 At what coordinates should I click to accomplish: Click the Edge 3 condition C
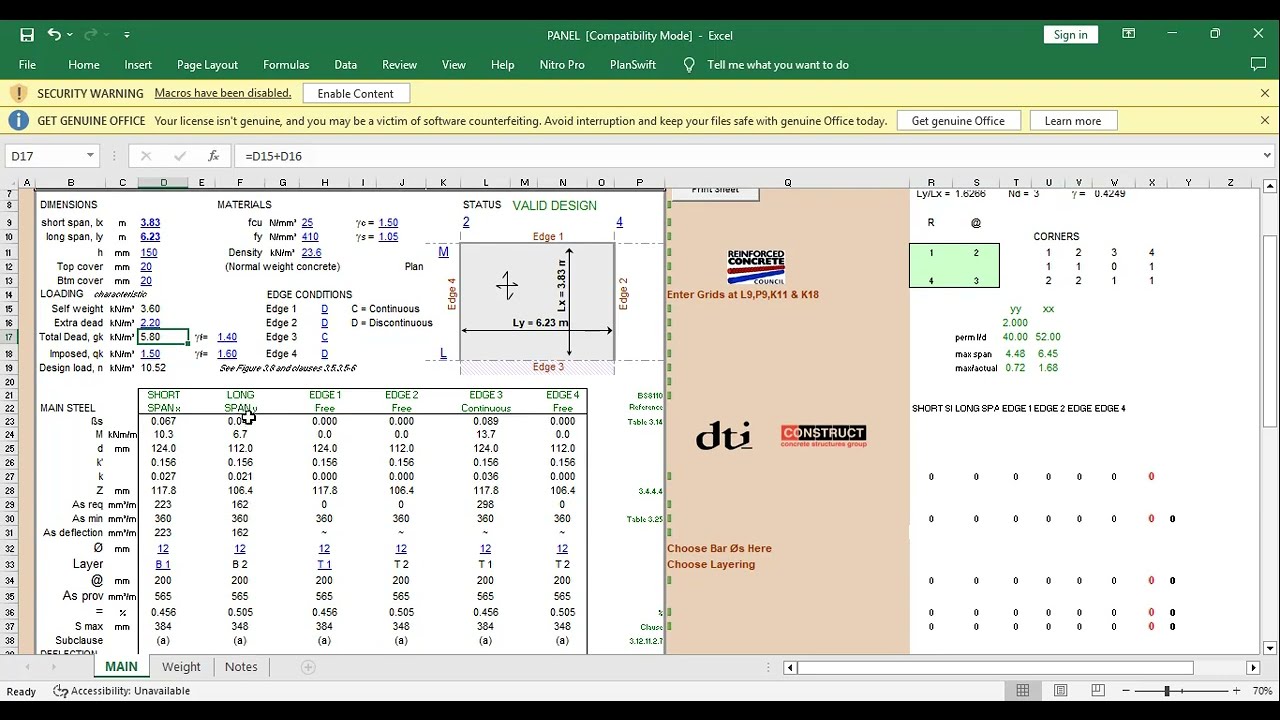coord(324,338)
